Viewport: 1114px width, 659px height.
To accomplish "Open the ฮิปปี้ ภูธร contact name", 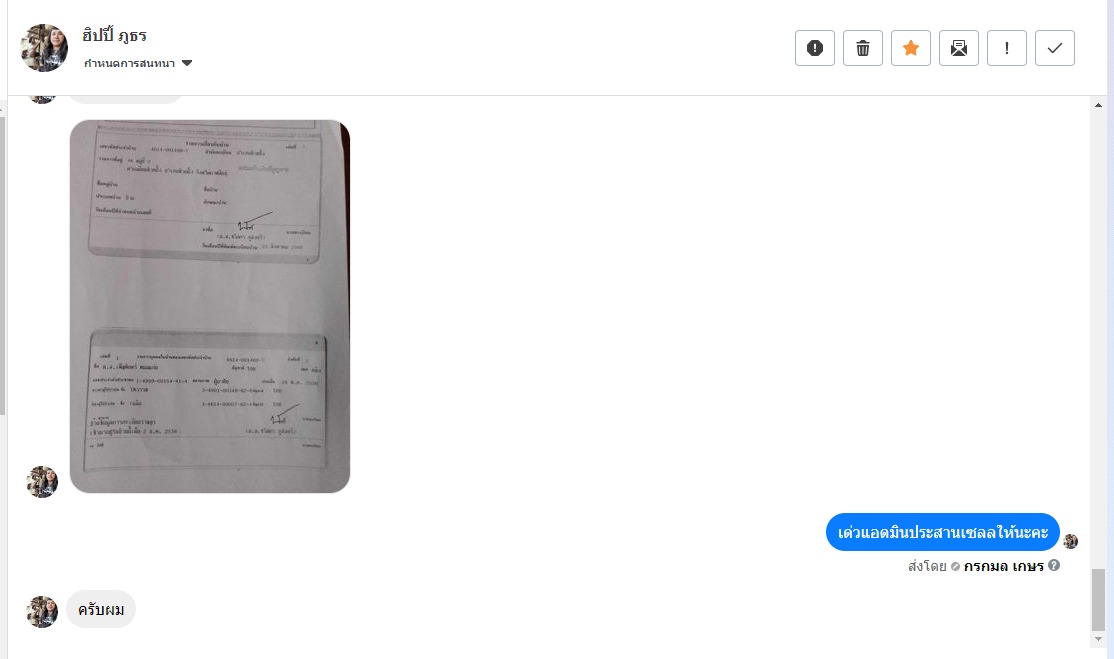I will pos(114,36).
